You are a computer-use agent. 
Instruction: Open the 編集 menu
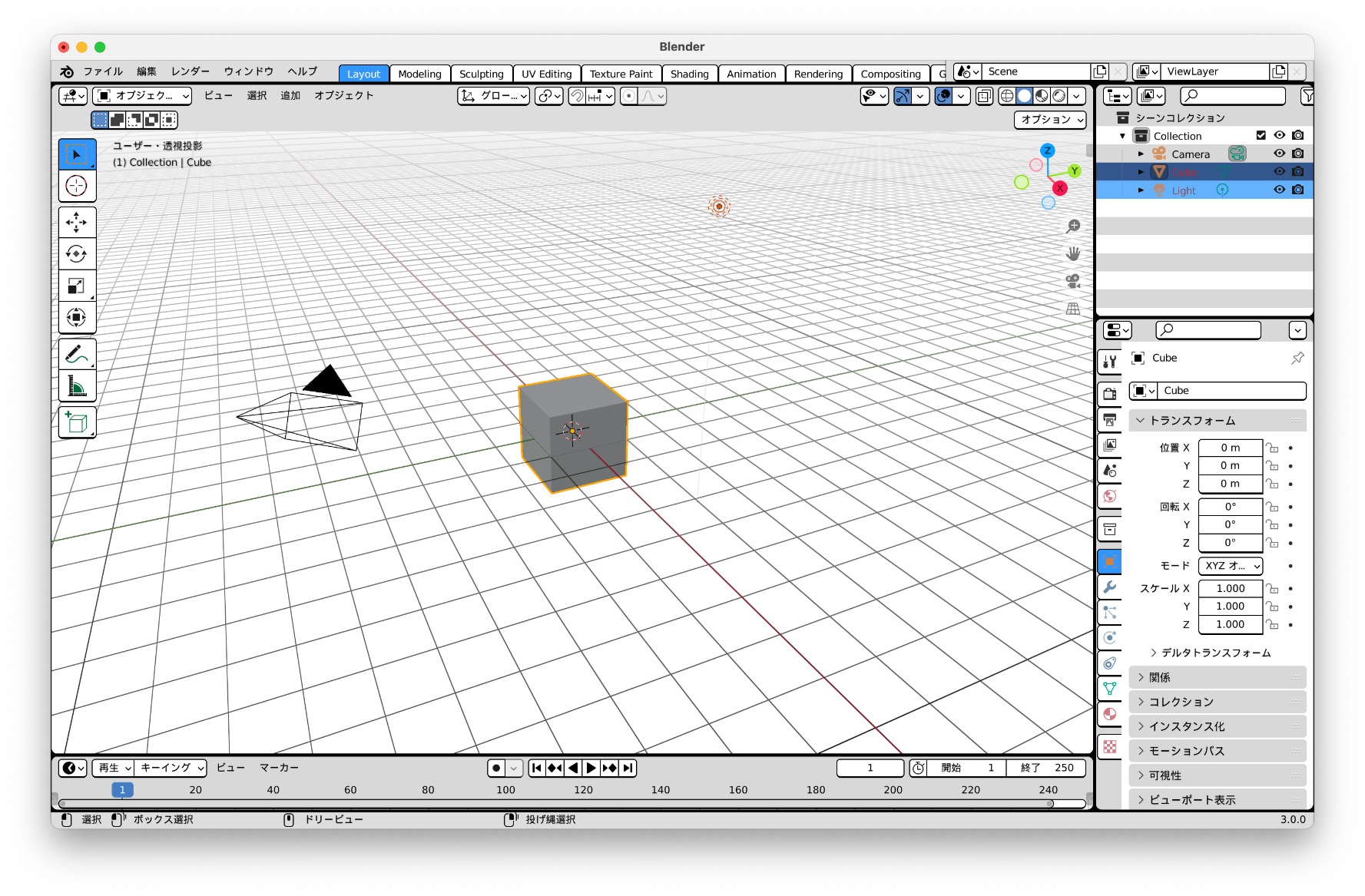tap(147, 71)
